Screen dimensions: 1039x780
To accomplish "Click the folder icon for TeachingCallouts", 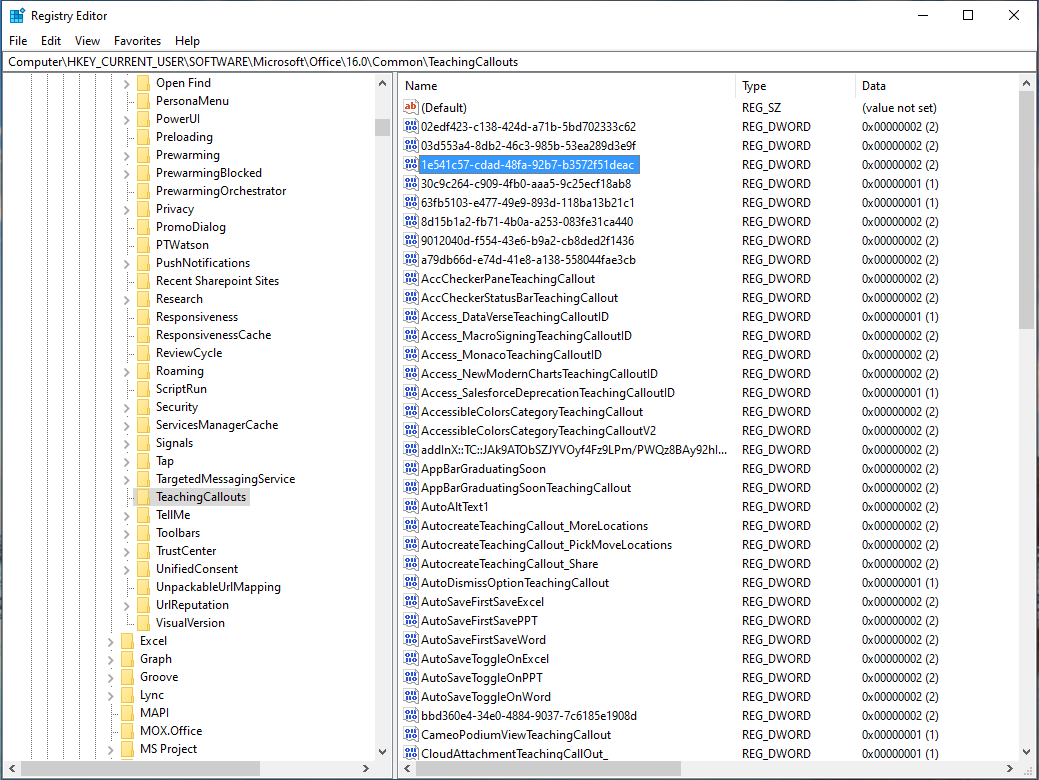I will coord(143,497).
